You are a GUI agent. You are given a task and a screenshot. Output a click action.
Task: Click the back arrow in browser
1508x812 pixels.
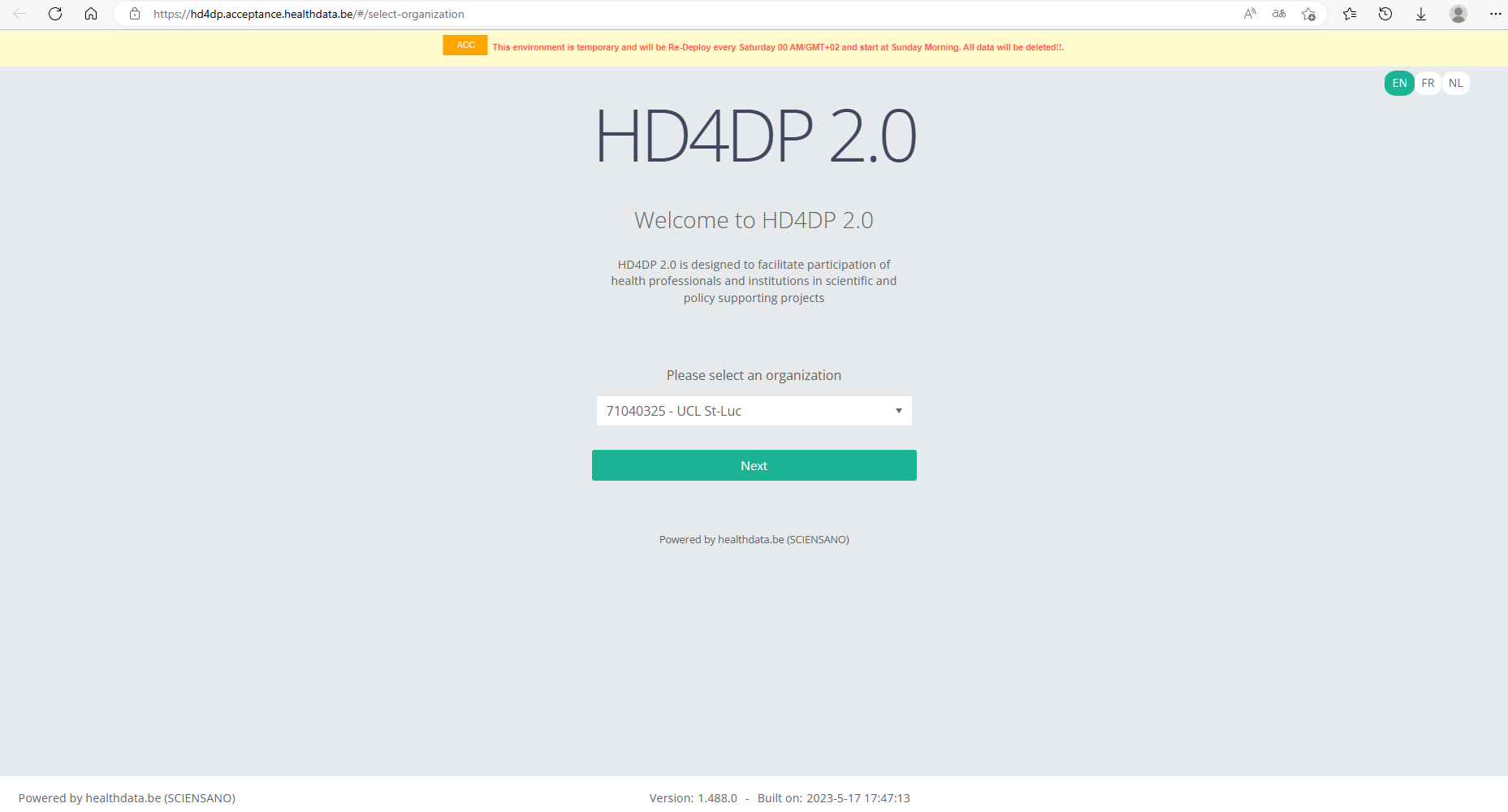[19, 14]
